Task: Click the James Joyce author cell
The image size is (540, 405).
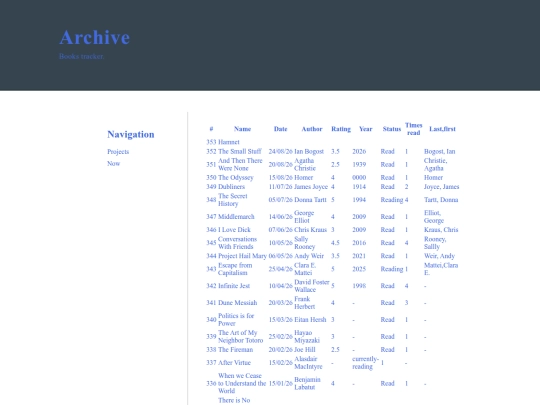Action: 311,187
